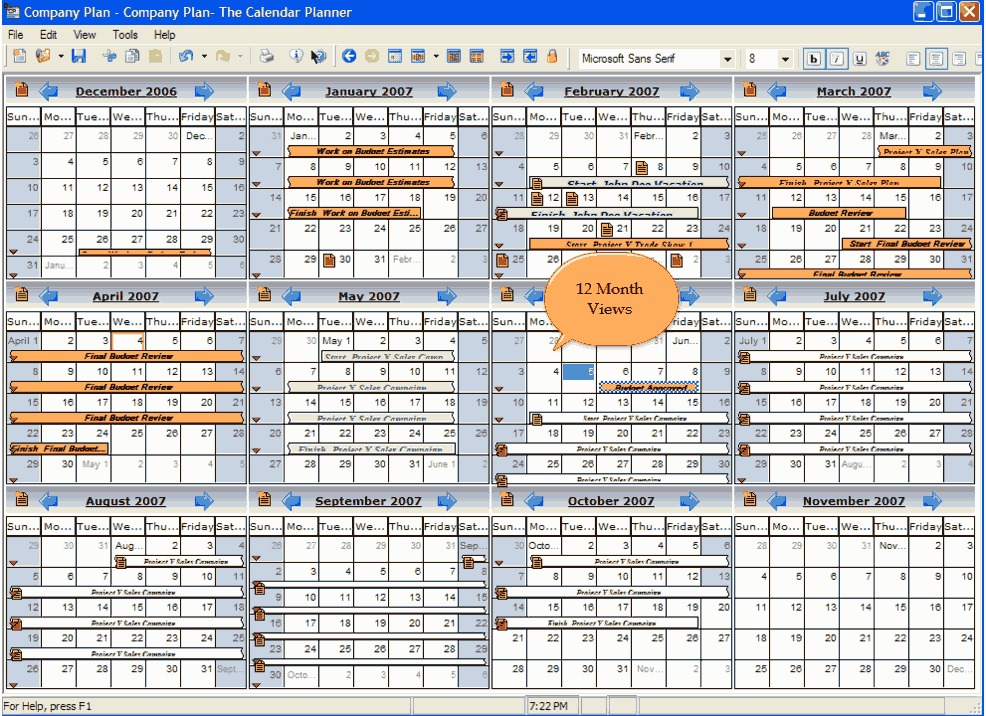
Task: Toggle Underline formatting button
Action: (860, 59)
